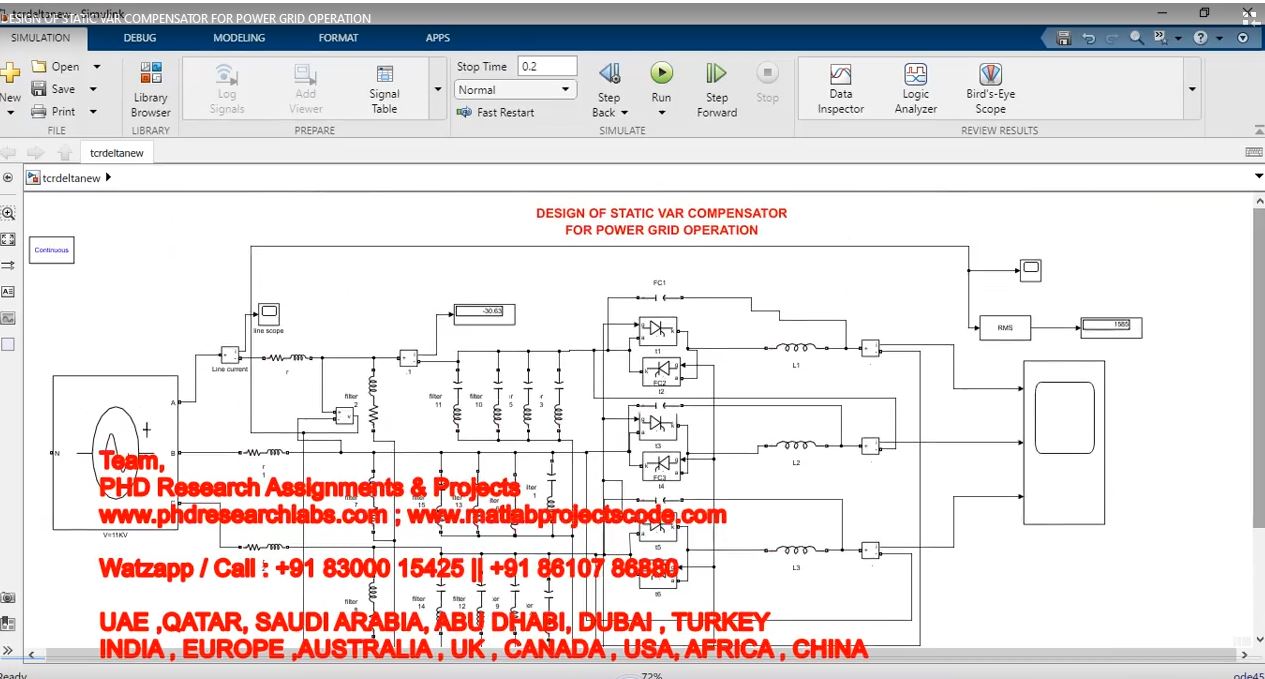Select the RMS block
Image resolution: width=1265 pixels, height=679 pixels.
point(1004,327)
